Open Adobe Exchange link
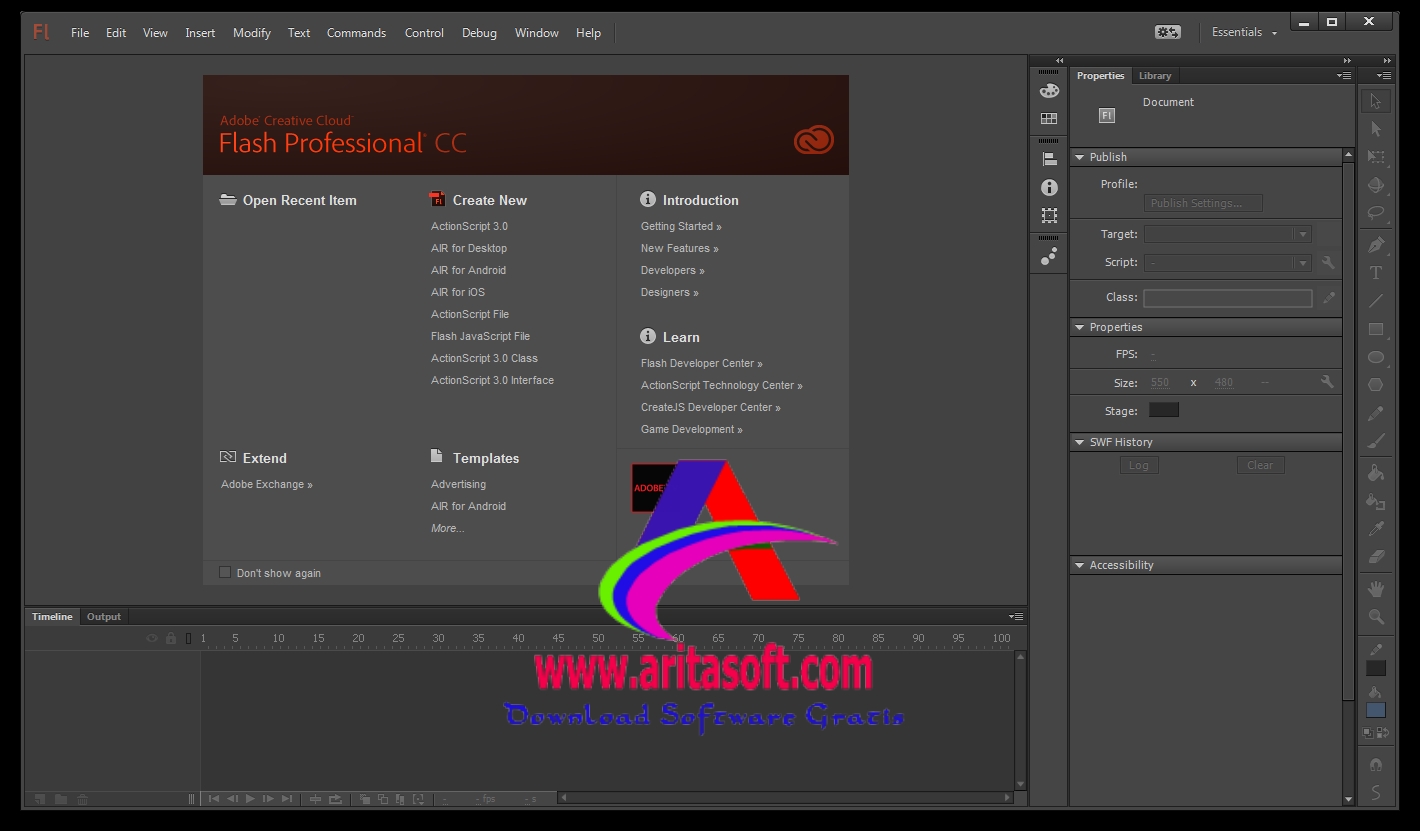This screenshot has width=1420, height=831. (x=267, y=484)
